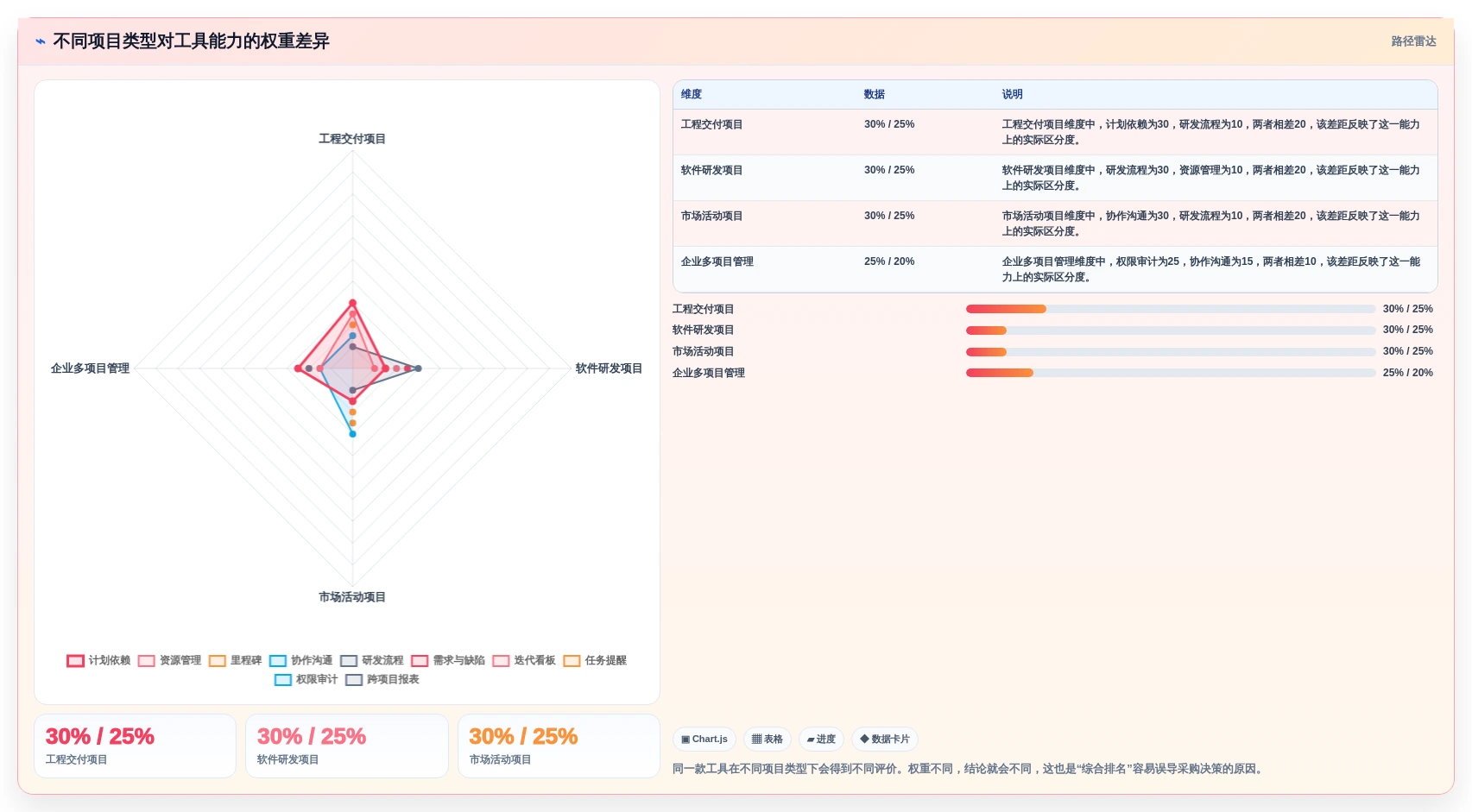The image size is (1472, 812).
Task: Hide the 里程碑 legend series
Action: [x=235, y=660]
